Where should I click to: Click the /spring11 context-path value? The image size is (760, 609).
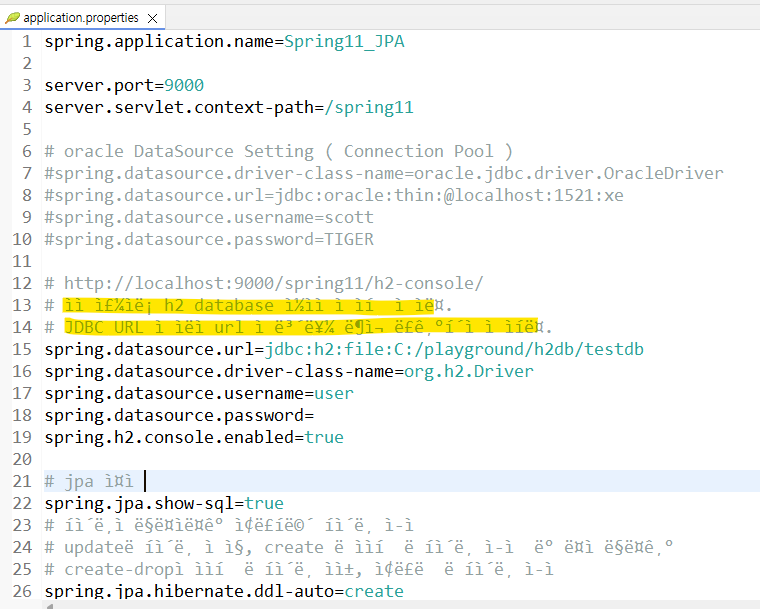pos(369,108)
